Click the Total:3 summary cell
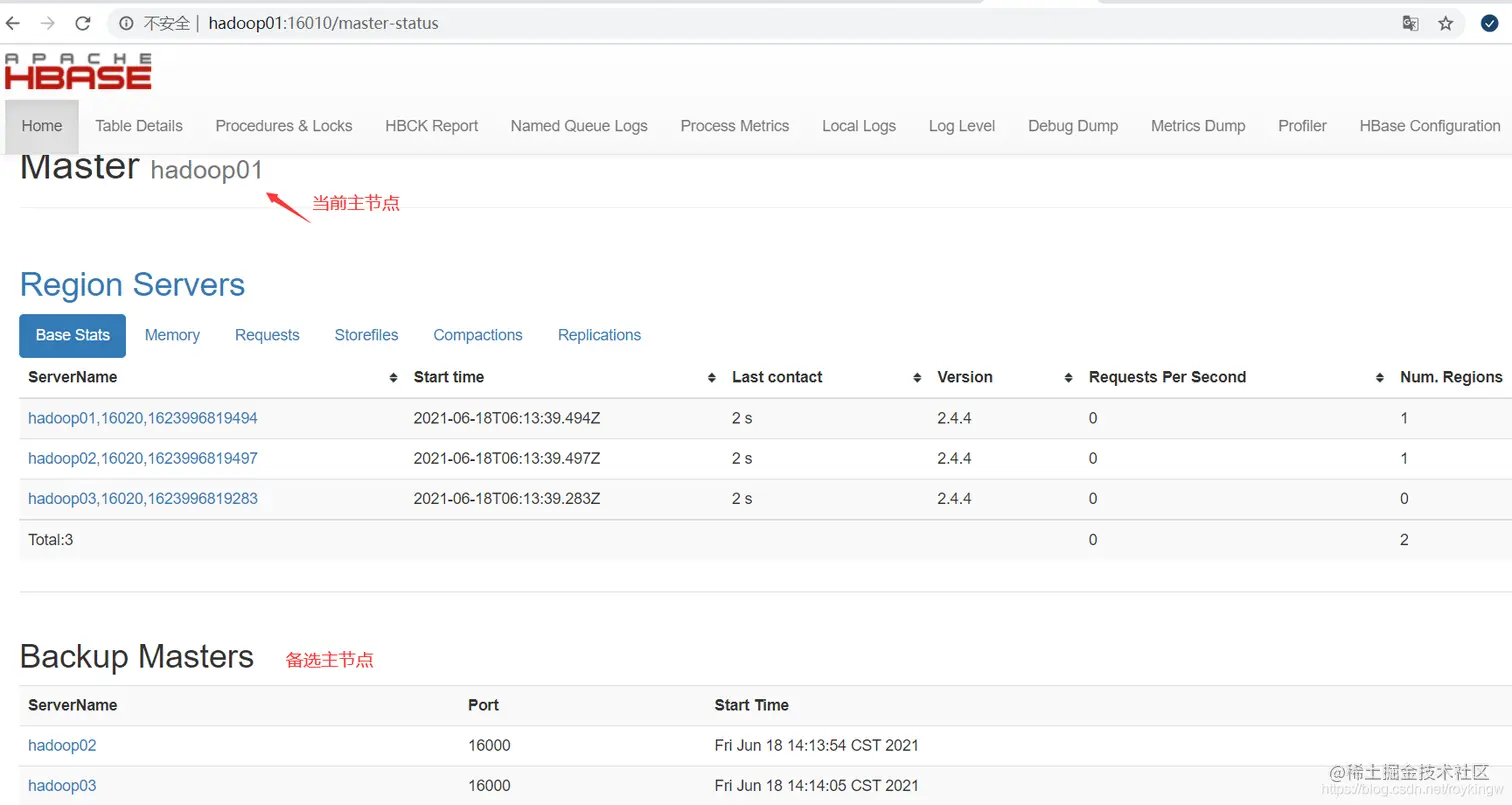The height and width of the screenshot is (805, 1512). pyautogui.click(x=51, y=540)
